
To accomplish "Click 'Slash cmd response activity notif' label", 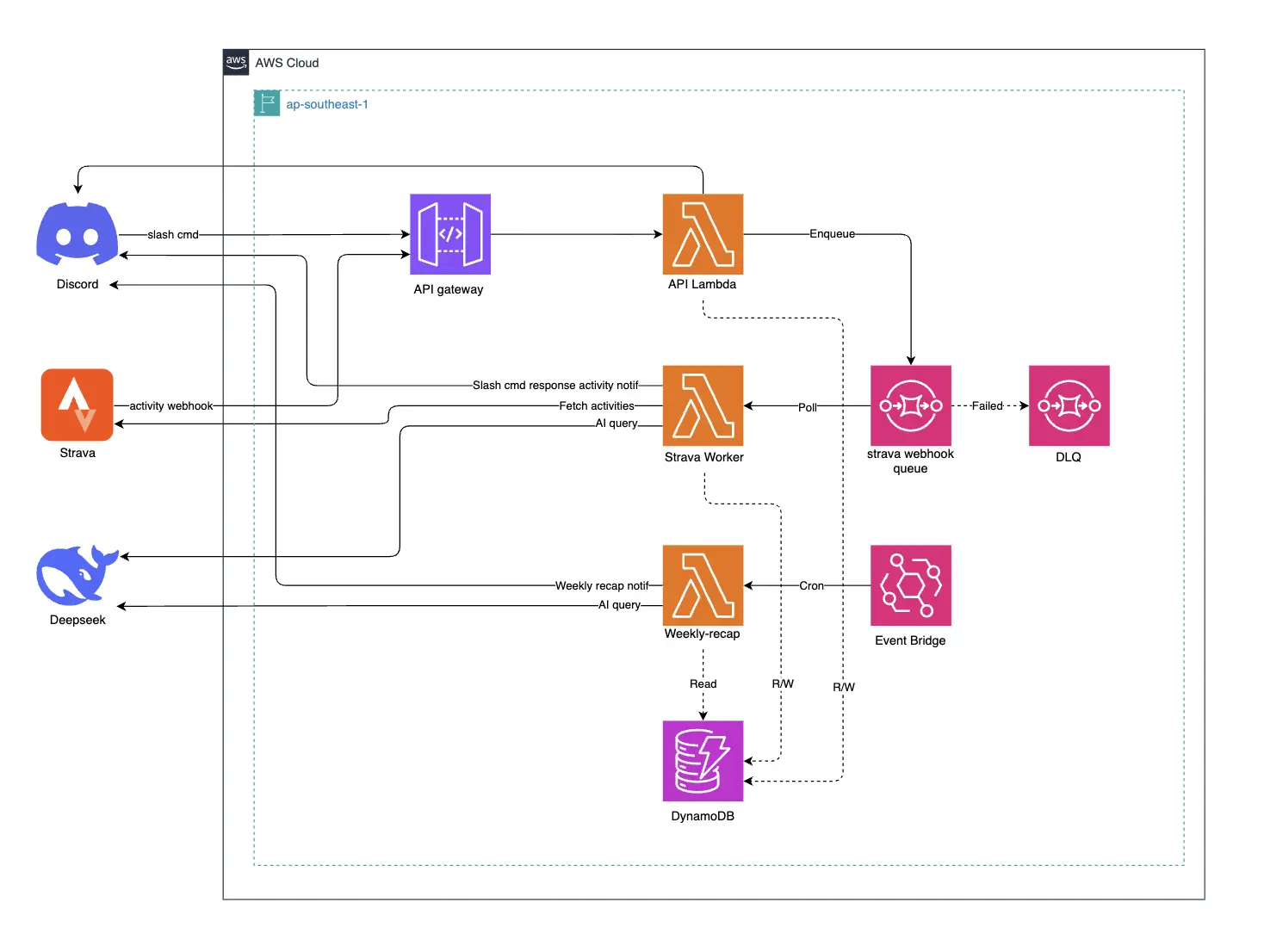I will [x=555, y=385].
